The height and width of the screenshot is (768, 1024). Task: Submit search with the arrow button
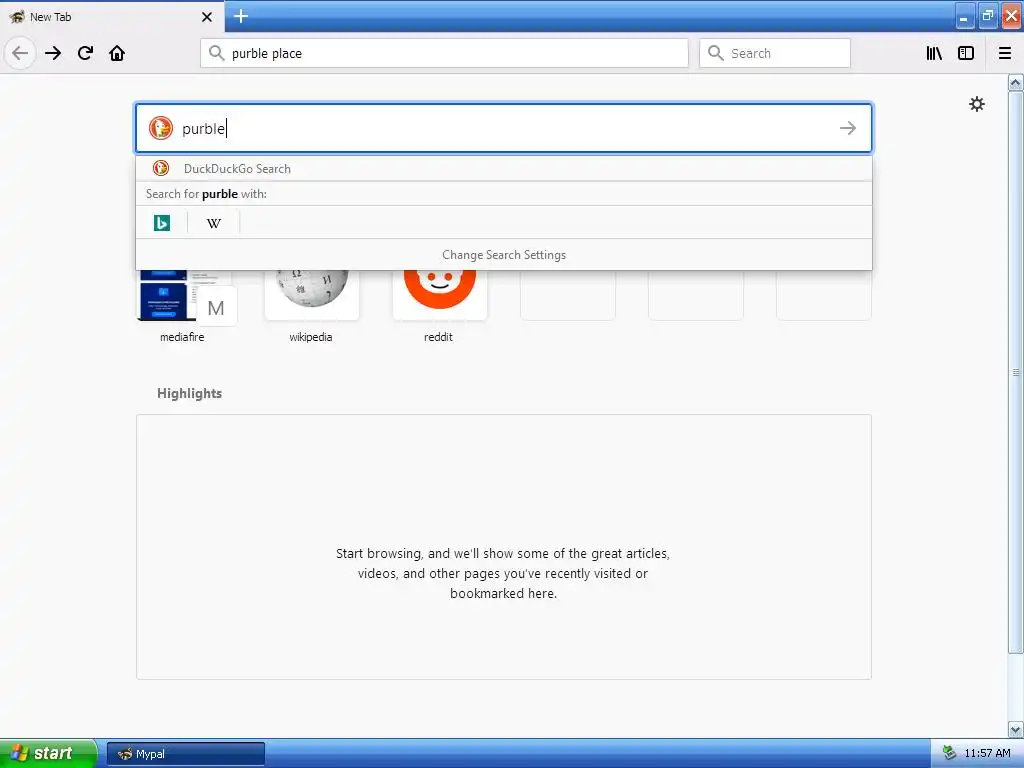coord(848,128)
